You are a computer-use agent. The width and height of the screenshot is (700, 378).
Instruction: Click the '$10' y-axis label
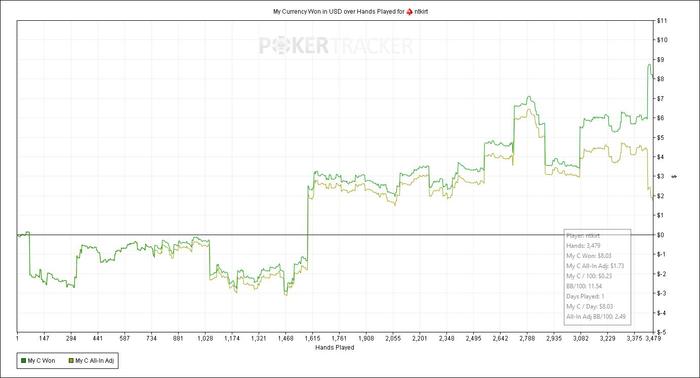pyautogui.click(x=662, y=40)
